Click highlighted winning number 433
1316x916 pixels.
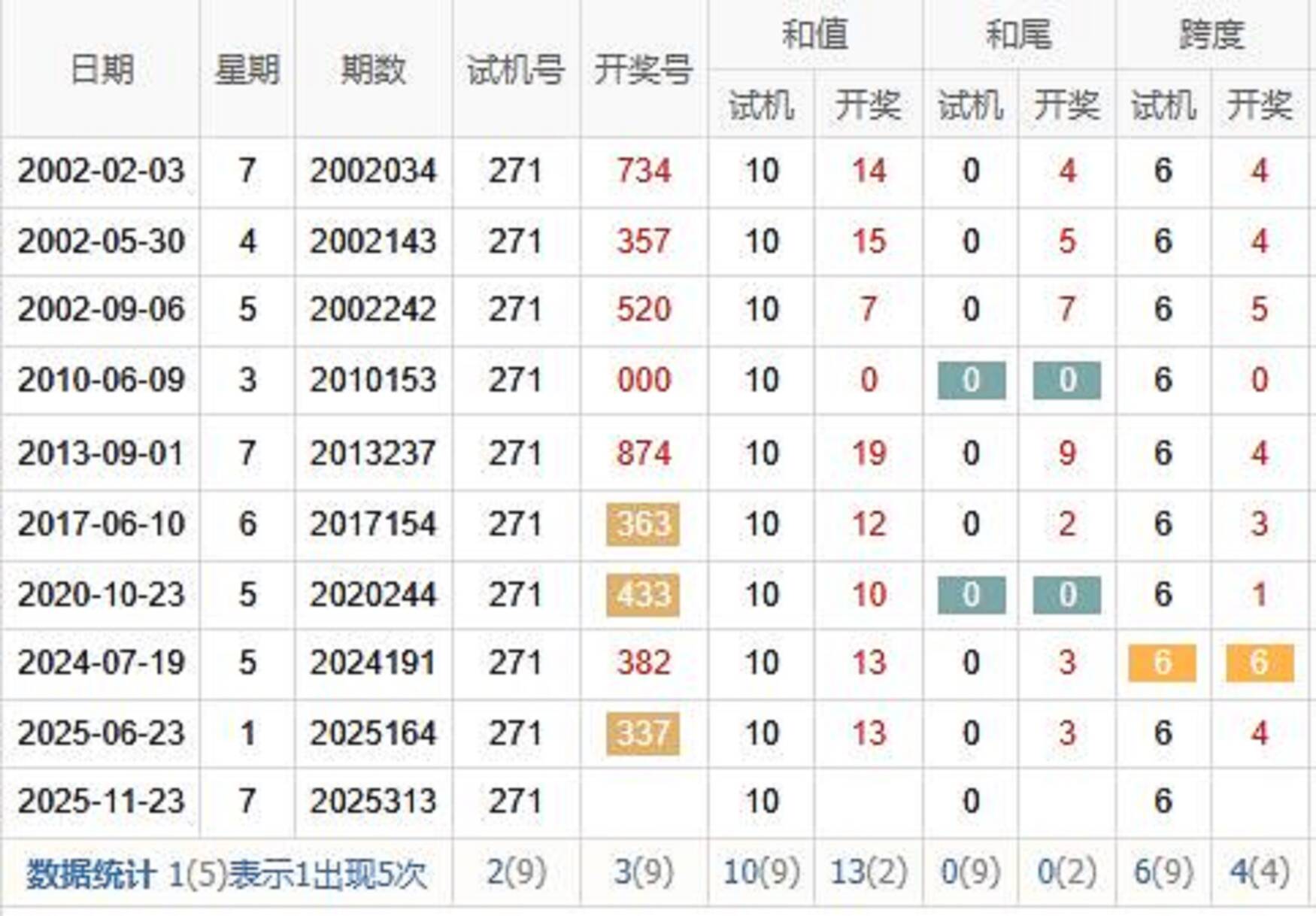[x=643, y=595]
